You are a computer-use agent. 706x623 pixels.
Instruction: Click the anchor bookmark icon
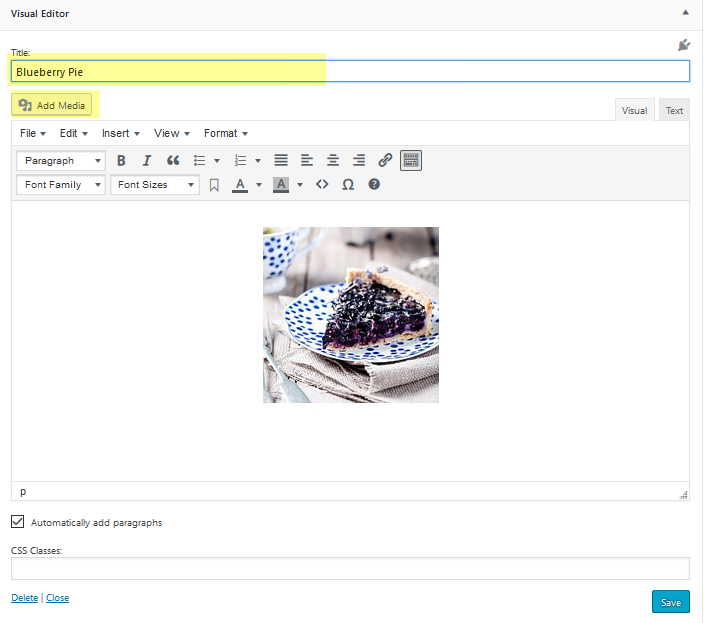point(214,185)
